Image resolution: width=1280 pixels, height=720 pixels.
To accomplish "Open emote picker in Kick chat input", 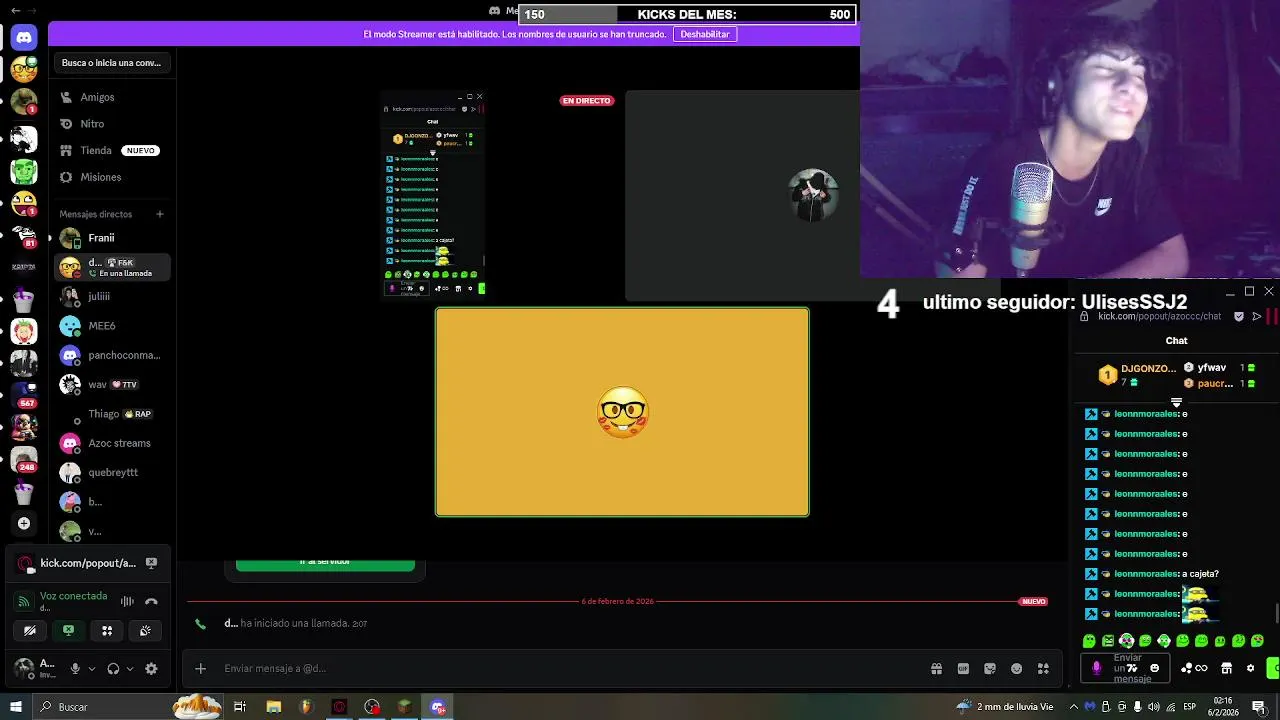I will [1155, 668].
